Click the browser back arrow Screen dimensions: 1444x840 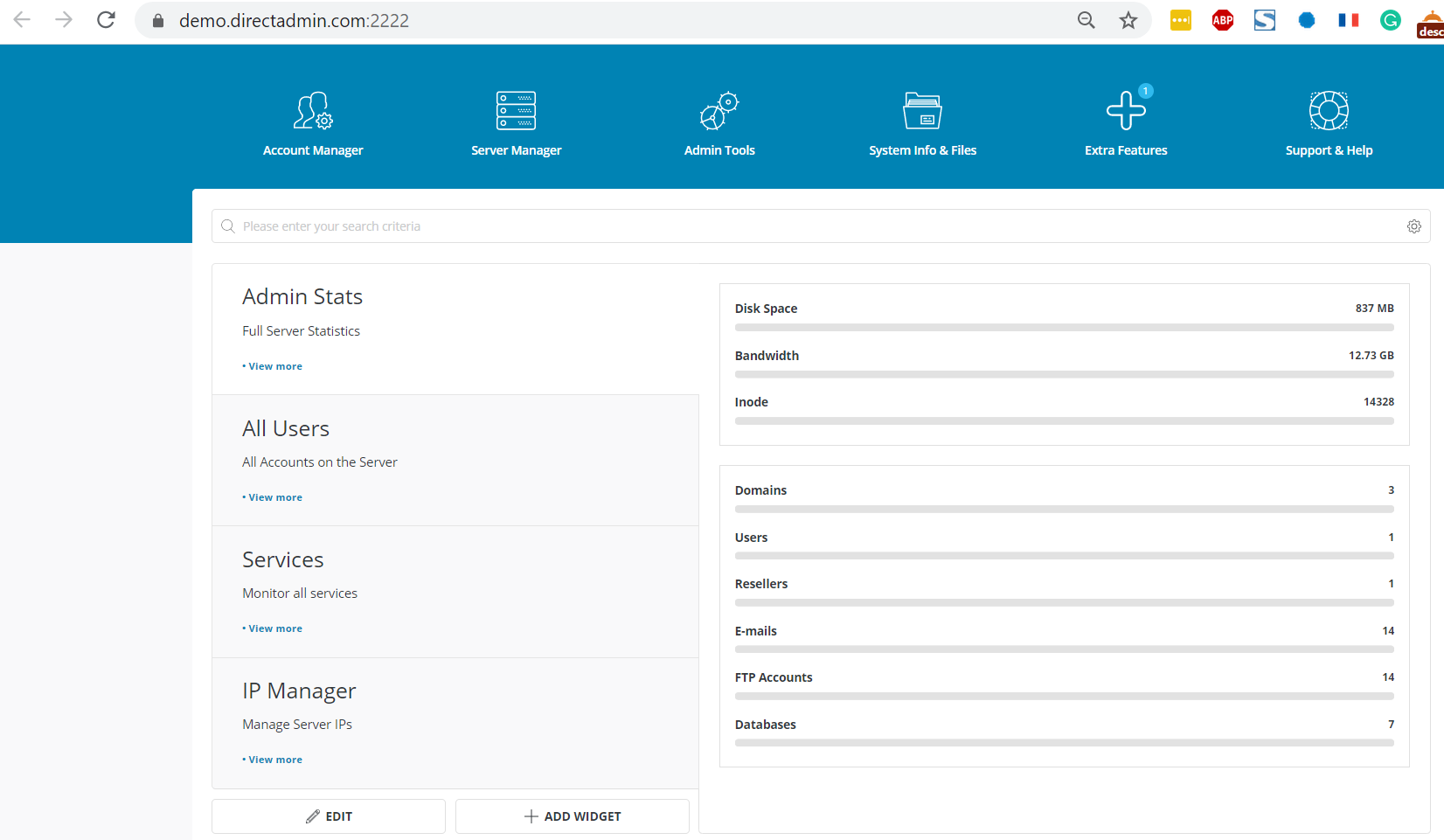(22, 20)
